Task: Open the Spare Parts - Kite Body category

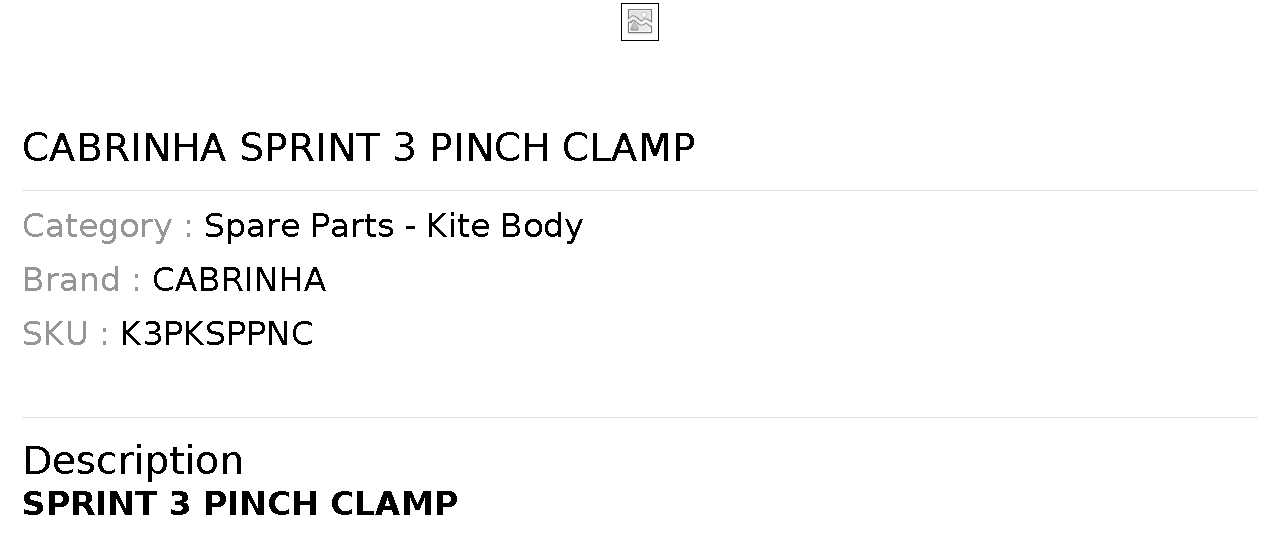Action: (393, 226)
